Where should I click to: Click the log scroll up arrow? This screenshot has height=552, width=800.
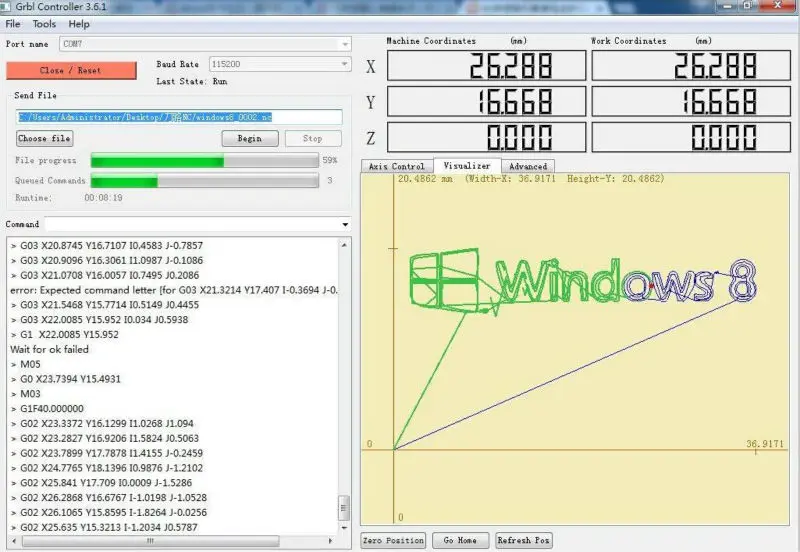pos(344,245)
